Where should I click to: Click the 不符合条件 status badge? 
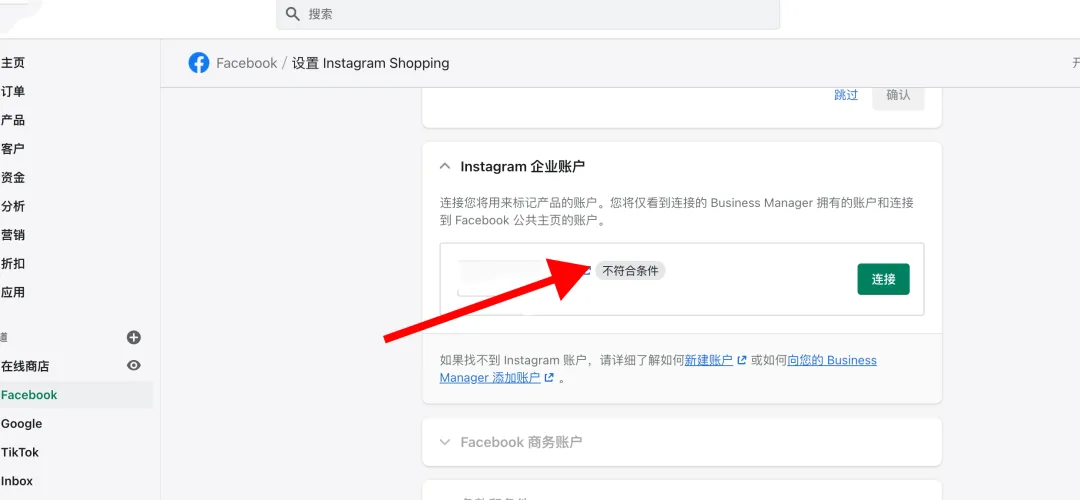(630, 271)
